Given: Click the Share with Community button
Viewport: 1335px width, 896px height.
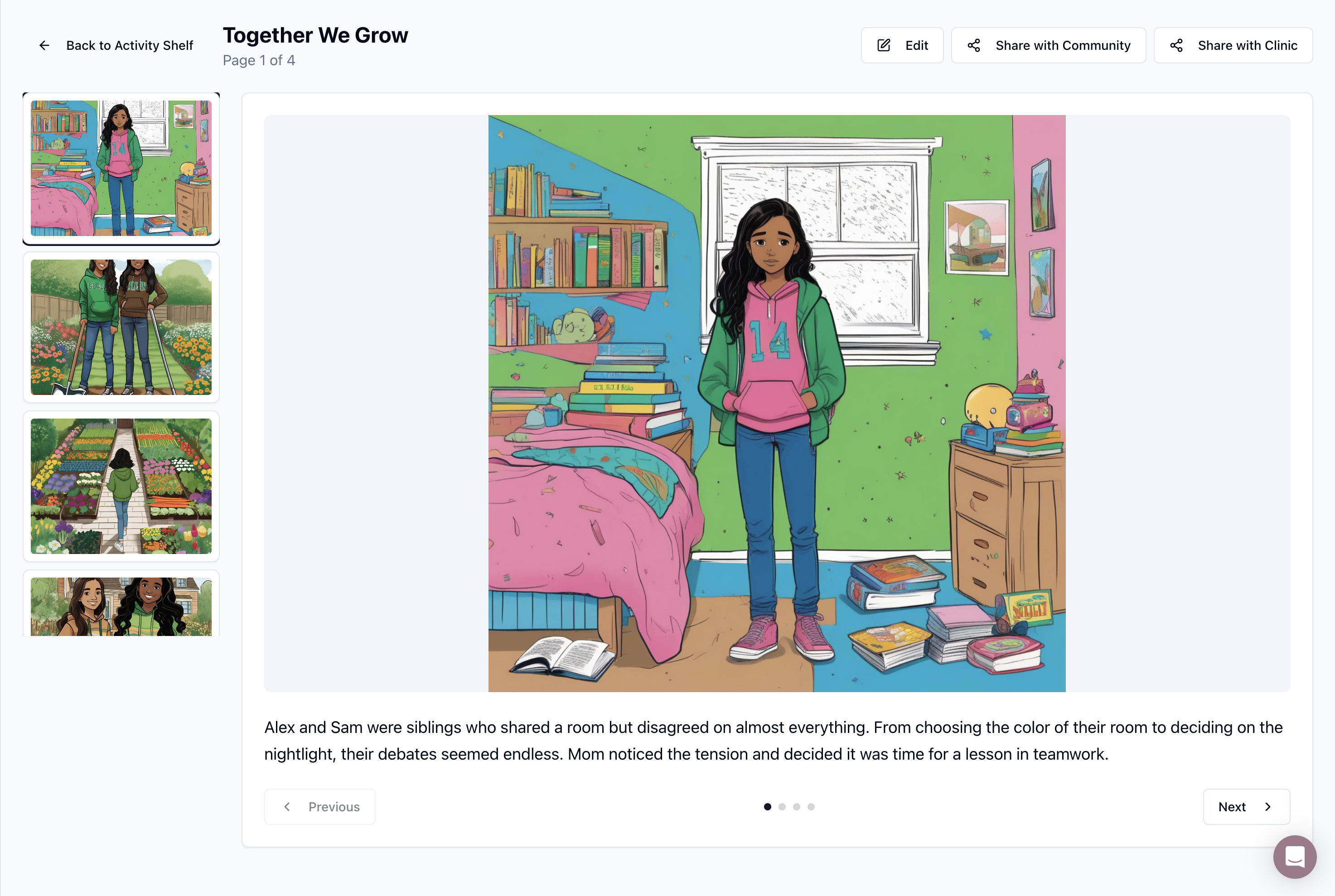Looking at the screenshot, I should (x=1048, y=45).
